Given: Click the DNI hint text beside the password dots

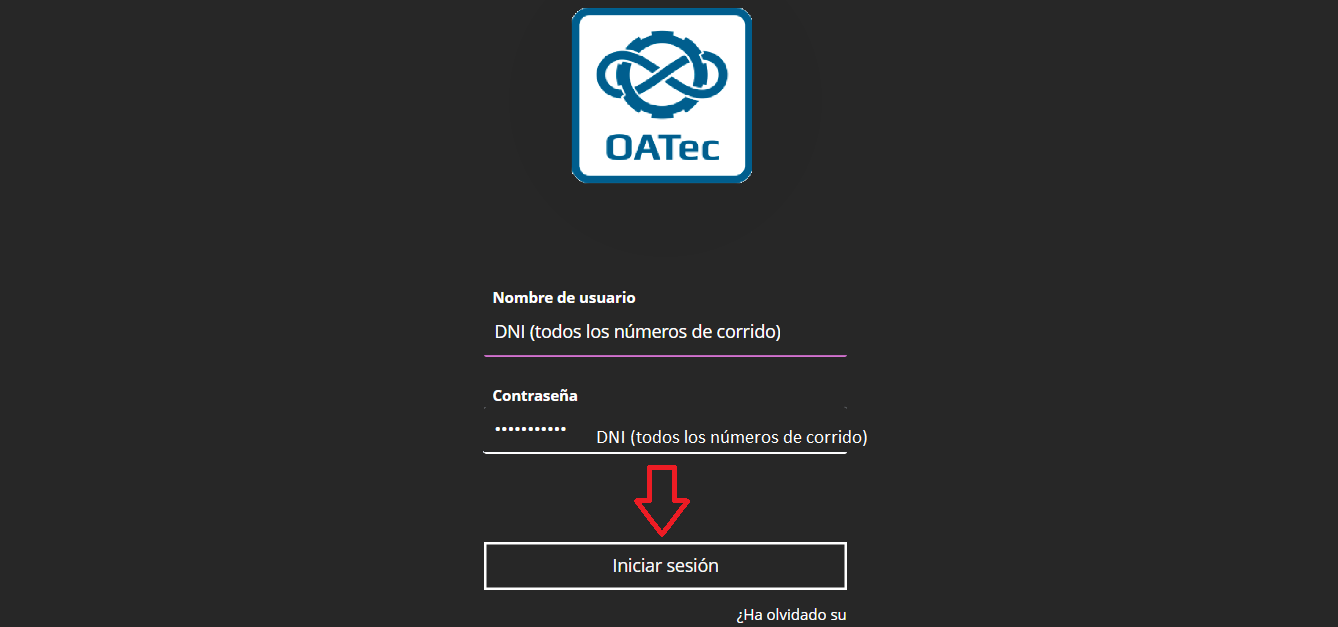Looking at the screenshot, I should (732, 437).
